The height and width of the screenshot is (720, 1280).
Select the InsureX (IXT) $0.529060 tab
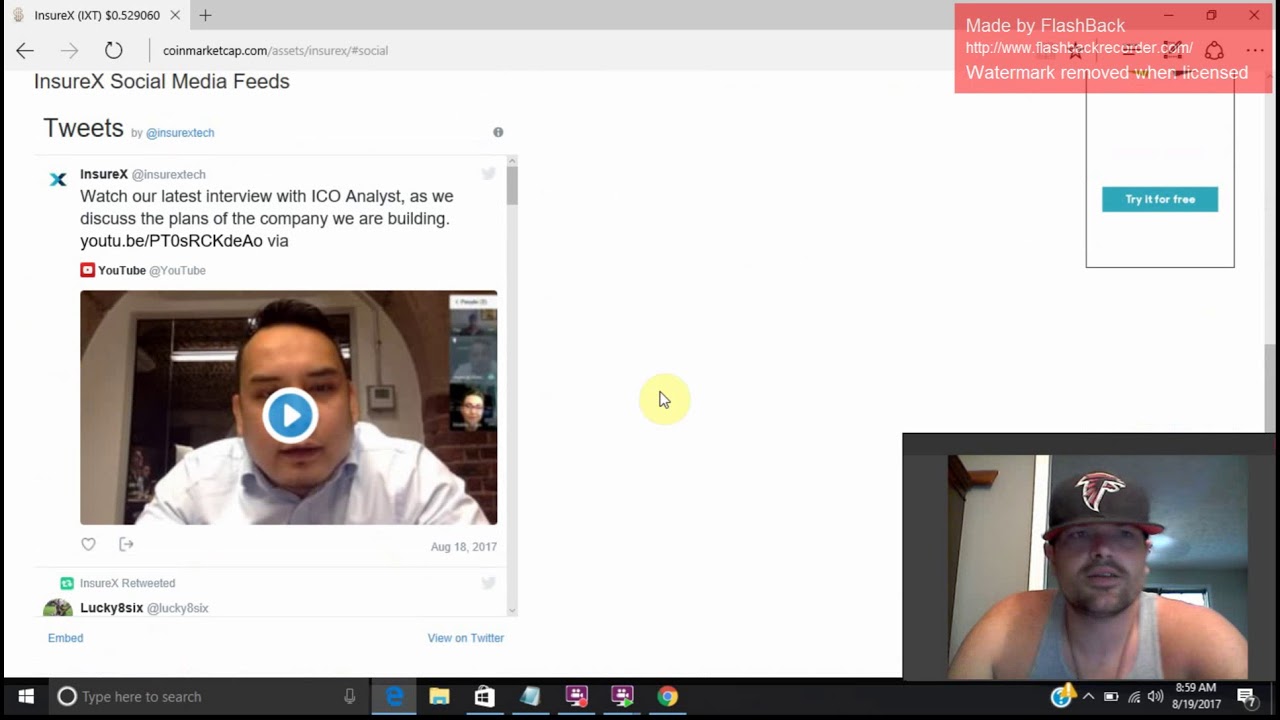pos(95,15)
